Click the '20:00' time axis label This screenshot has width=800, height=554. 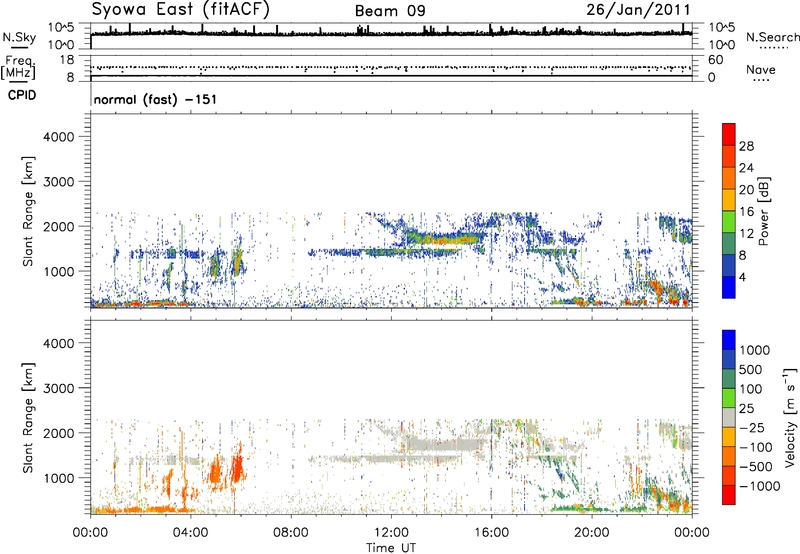pos(591,533)
